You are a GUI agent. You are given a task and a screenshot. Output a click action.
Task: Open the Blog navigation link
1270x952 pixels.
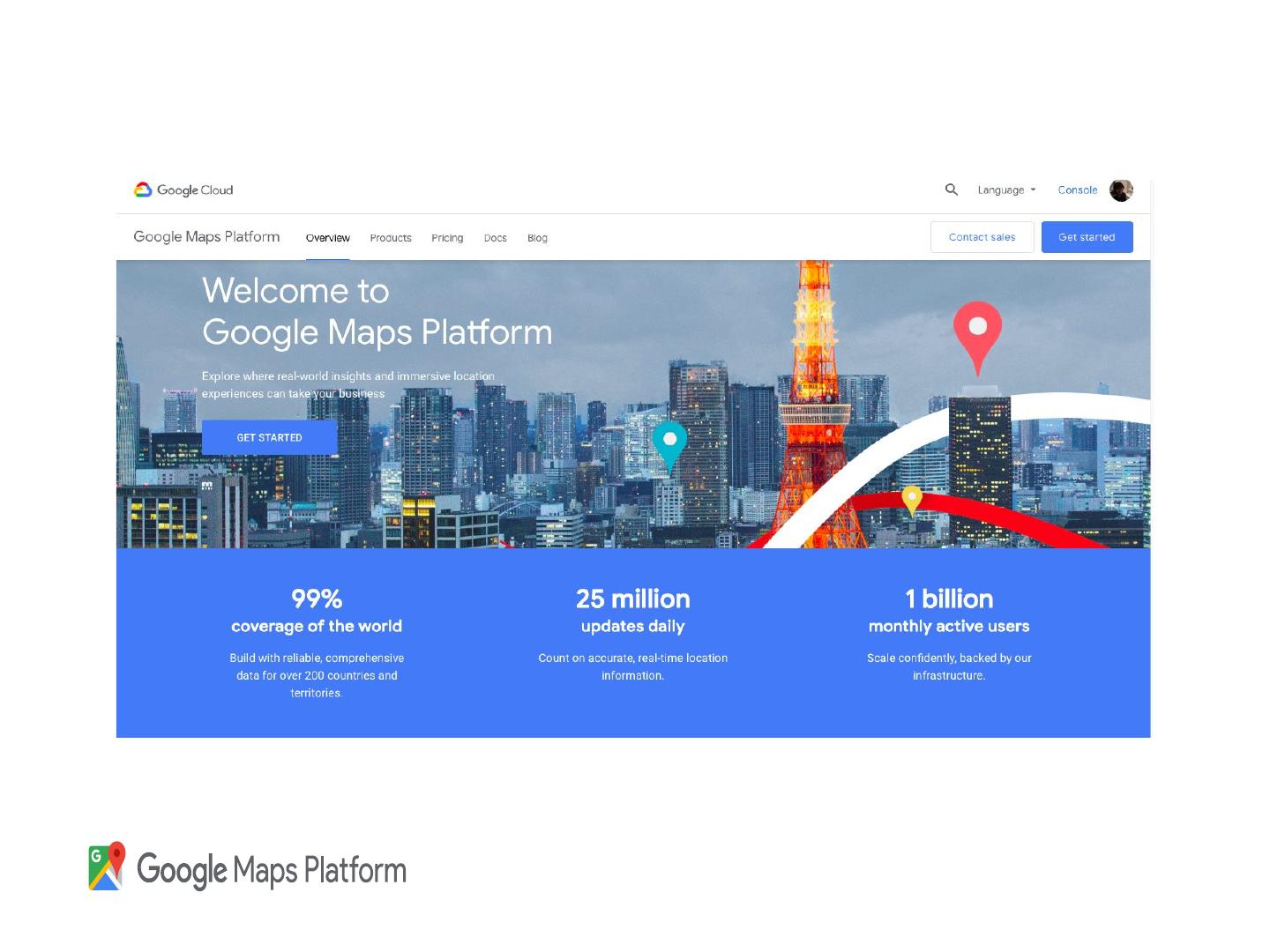[537, 238]
